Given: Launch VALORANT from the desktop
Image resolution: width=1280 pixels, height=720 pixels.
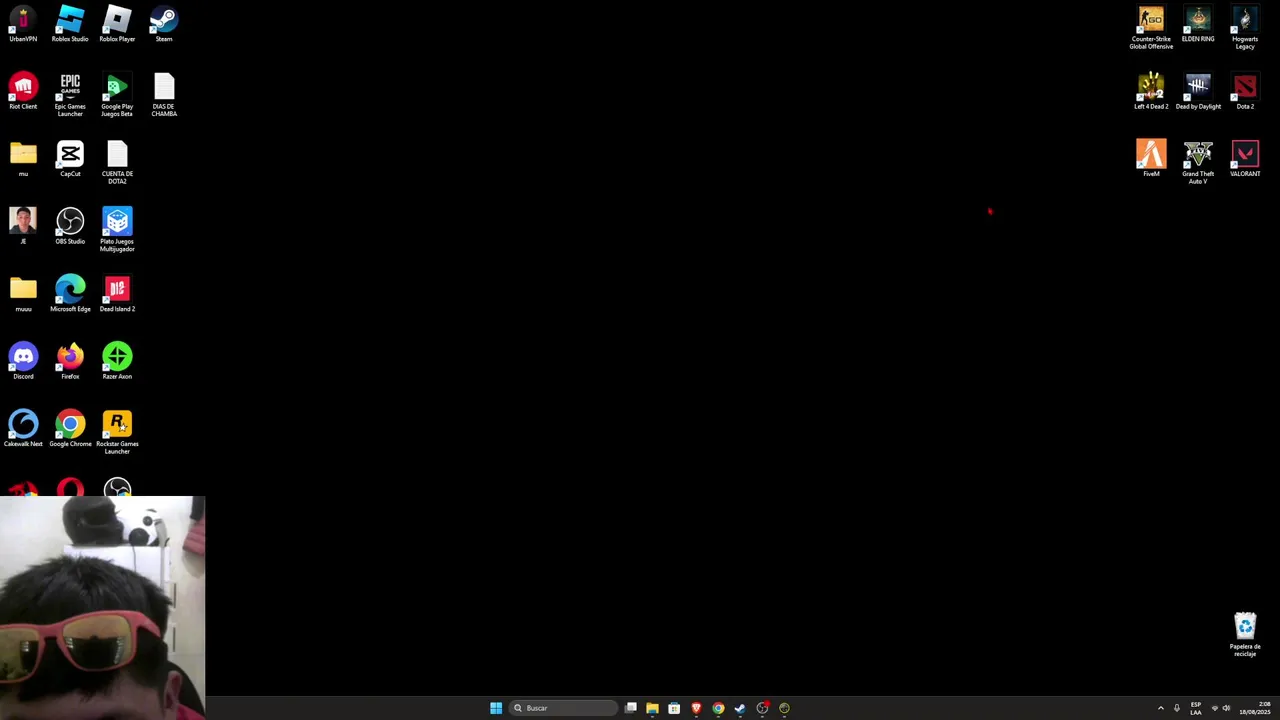Looking at the screenshot, I should click(x=1245, y=158).
